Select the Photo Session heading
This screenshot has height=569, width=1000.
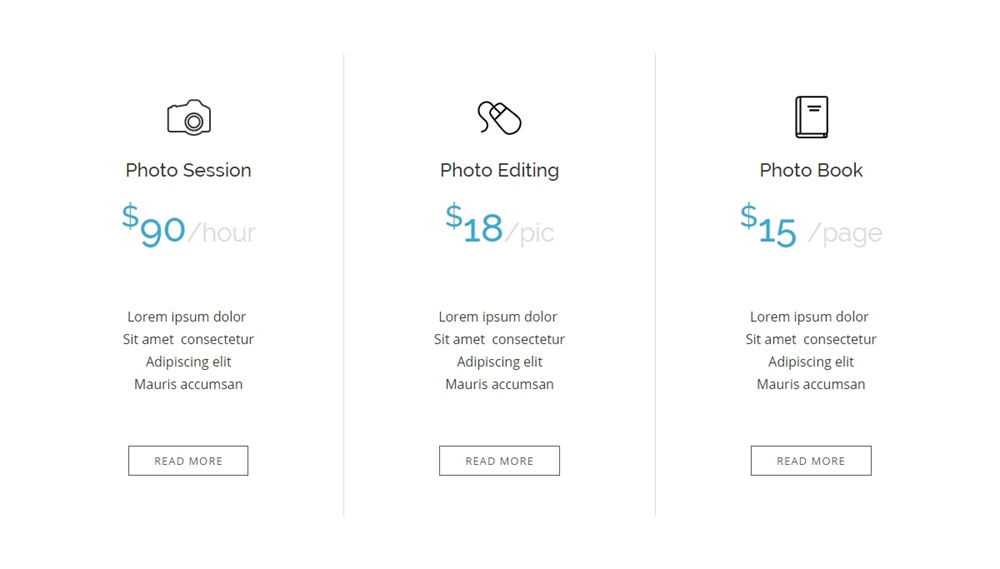(x=188, y=170)
